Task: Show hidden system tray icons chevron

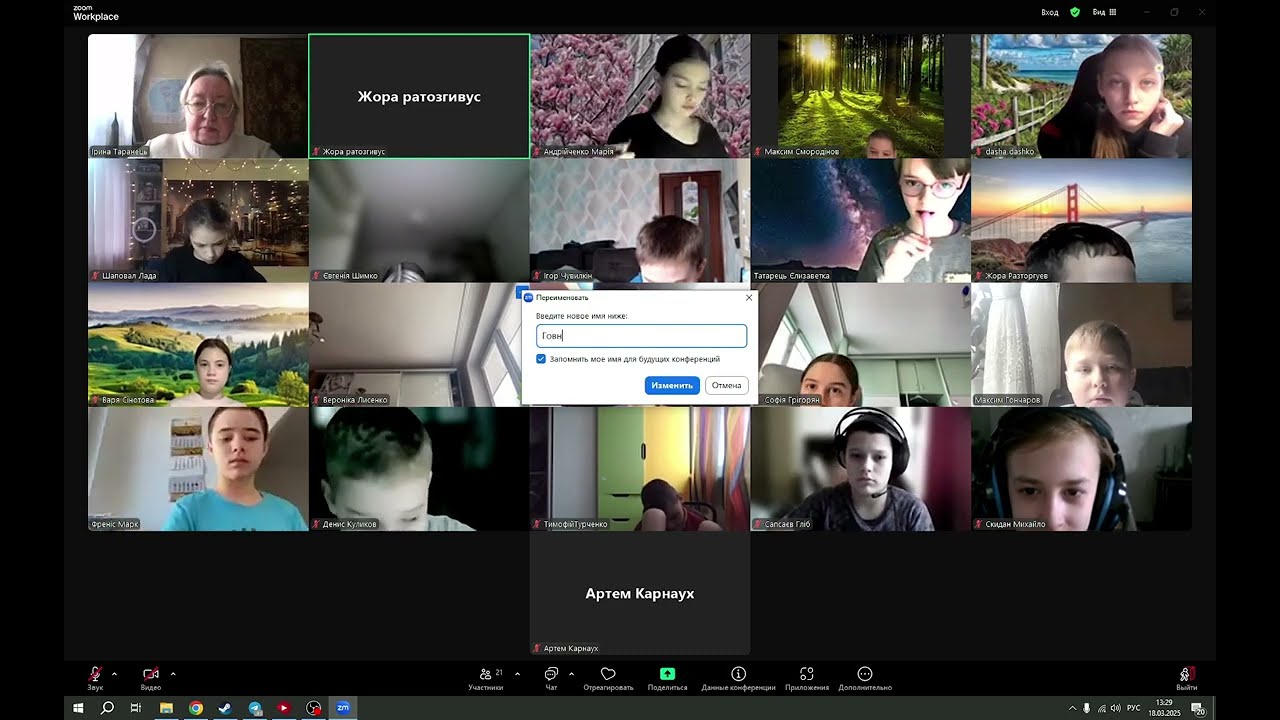Action: tap(1073, 709)
